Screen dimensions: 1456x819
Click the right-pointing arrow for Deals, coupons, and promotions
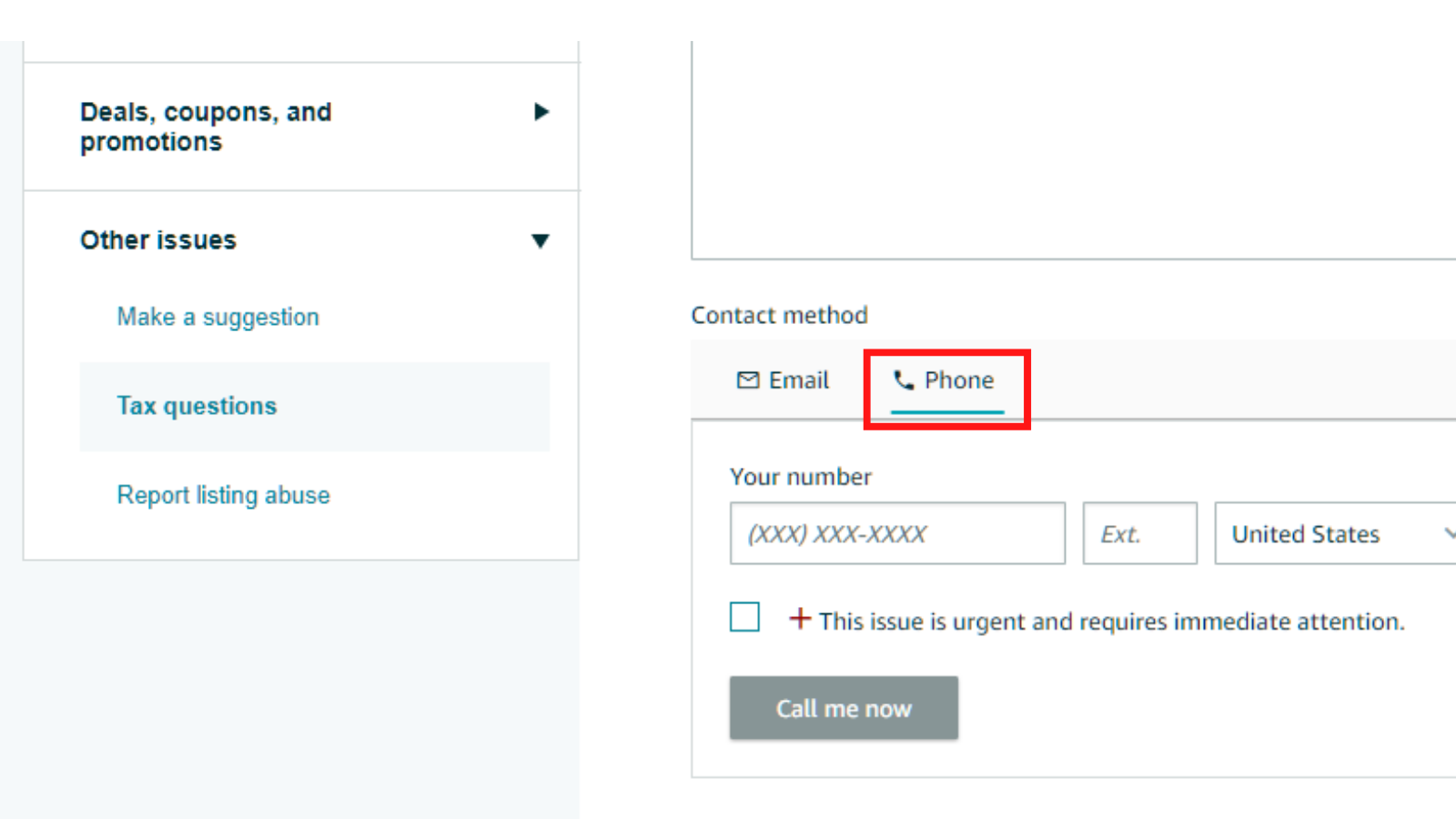541,112
